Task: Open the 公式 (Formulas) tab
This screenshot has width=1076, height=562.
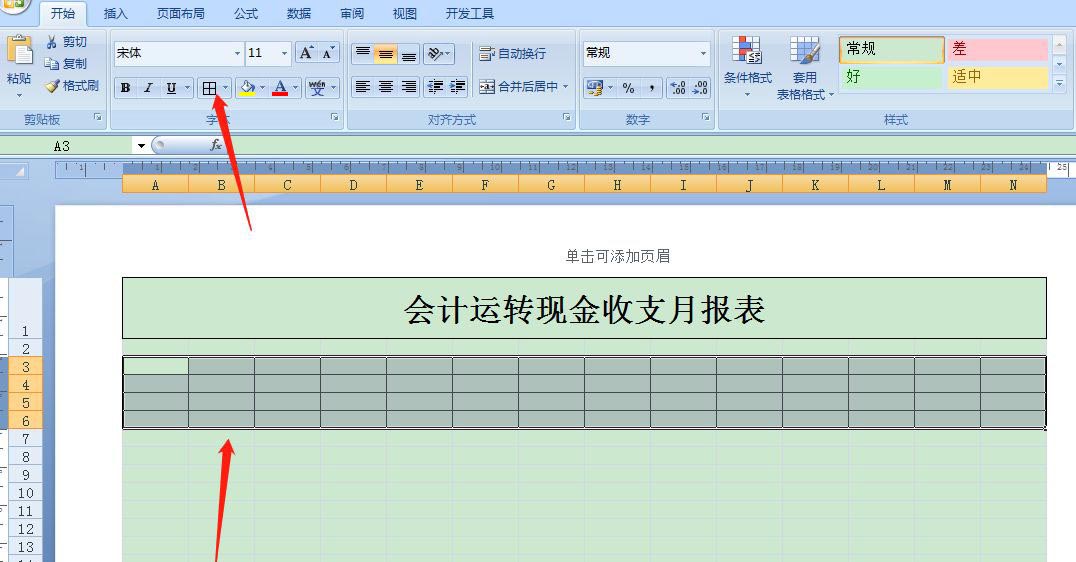Action: coord(246,13)
